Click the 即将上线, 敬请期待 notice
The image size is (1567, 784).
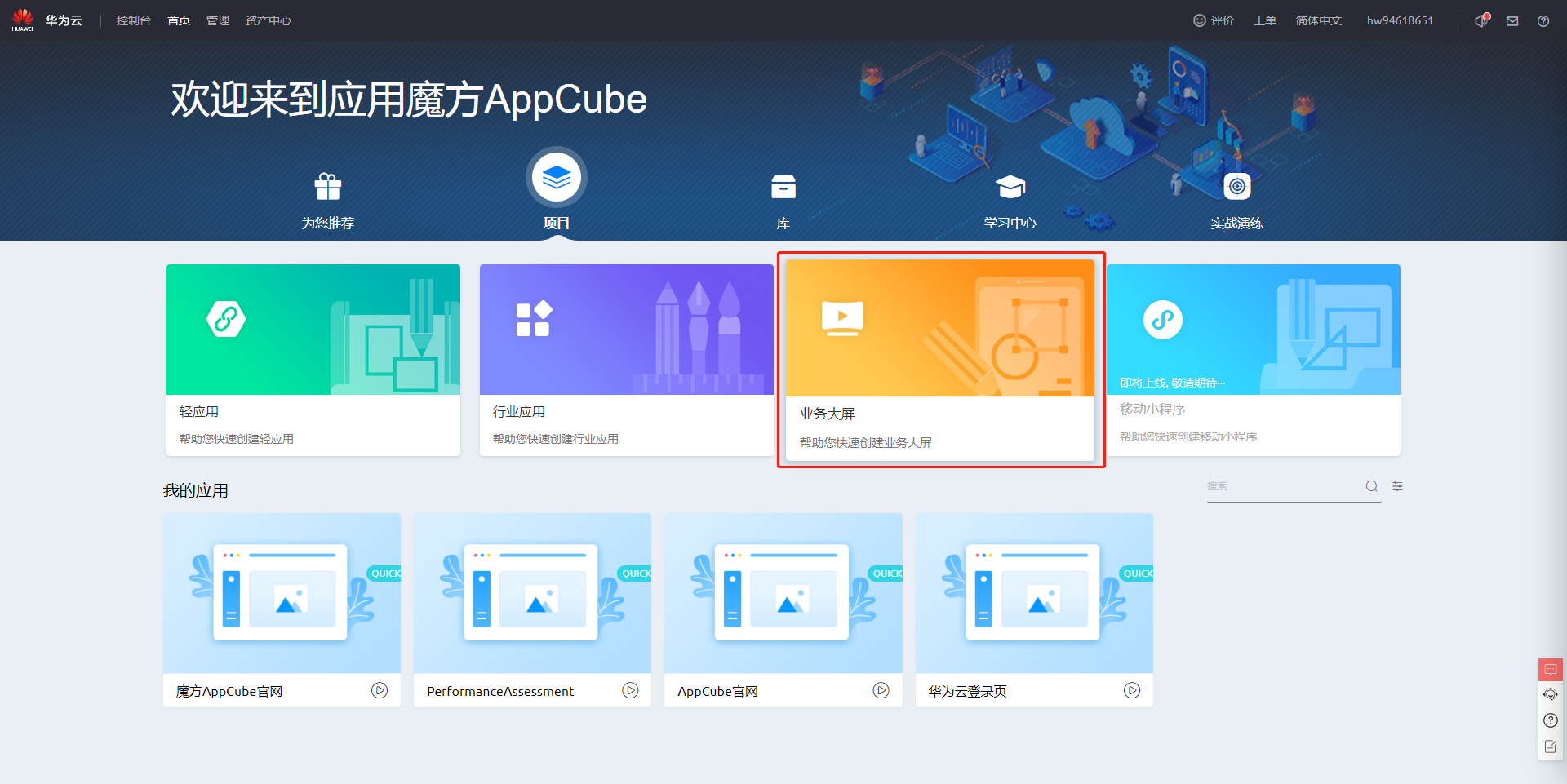(1172, 383)
